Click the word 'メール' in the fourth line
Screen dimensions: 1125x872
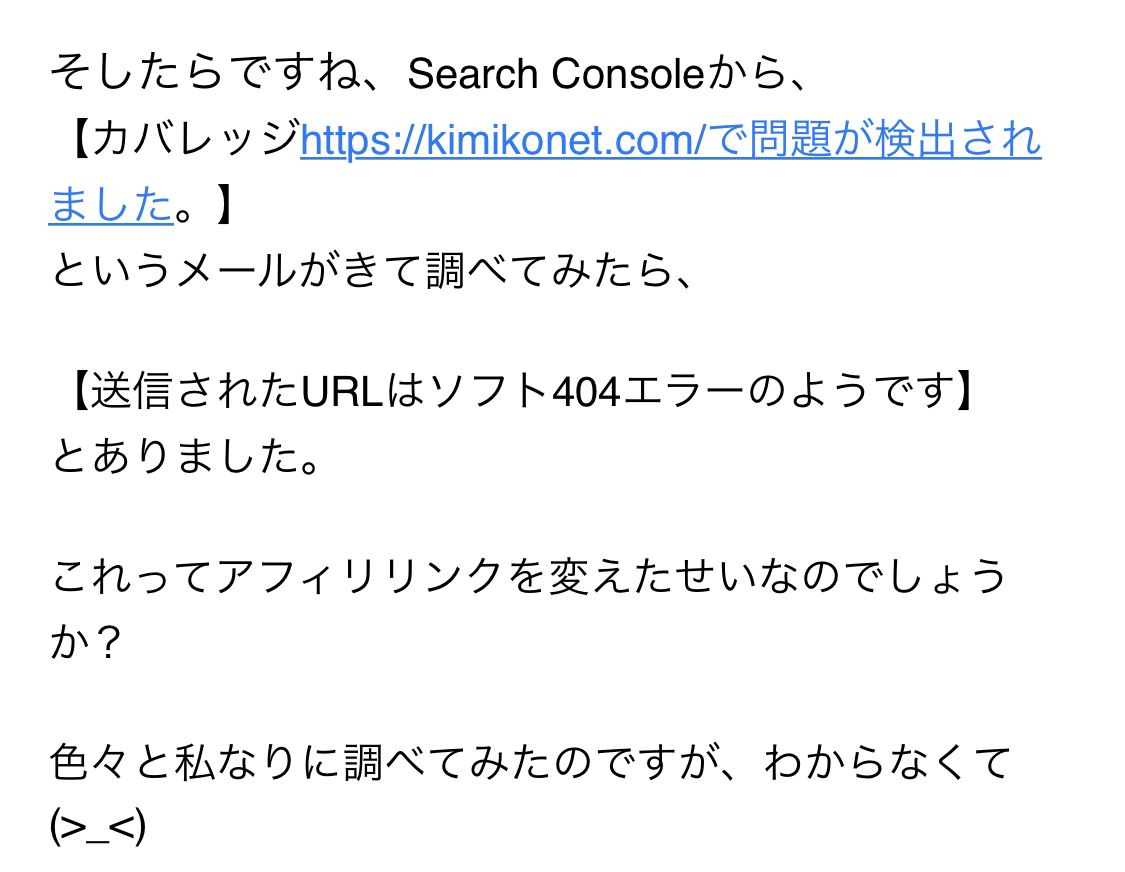point(237,270)
